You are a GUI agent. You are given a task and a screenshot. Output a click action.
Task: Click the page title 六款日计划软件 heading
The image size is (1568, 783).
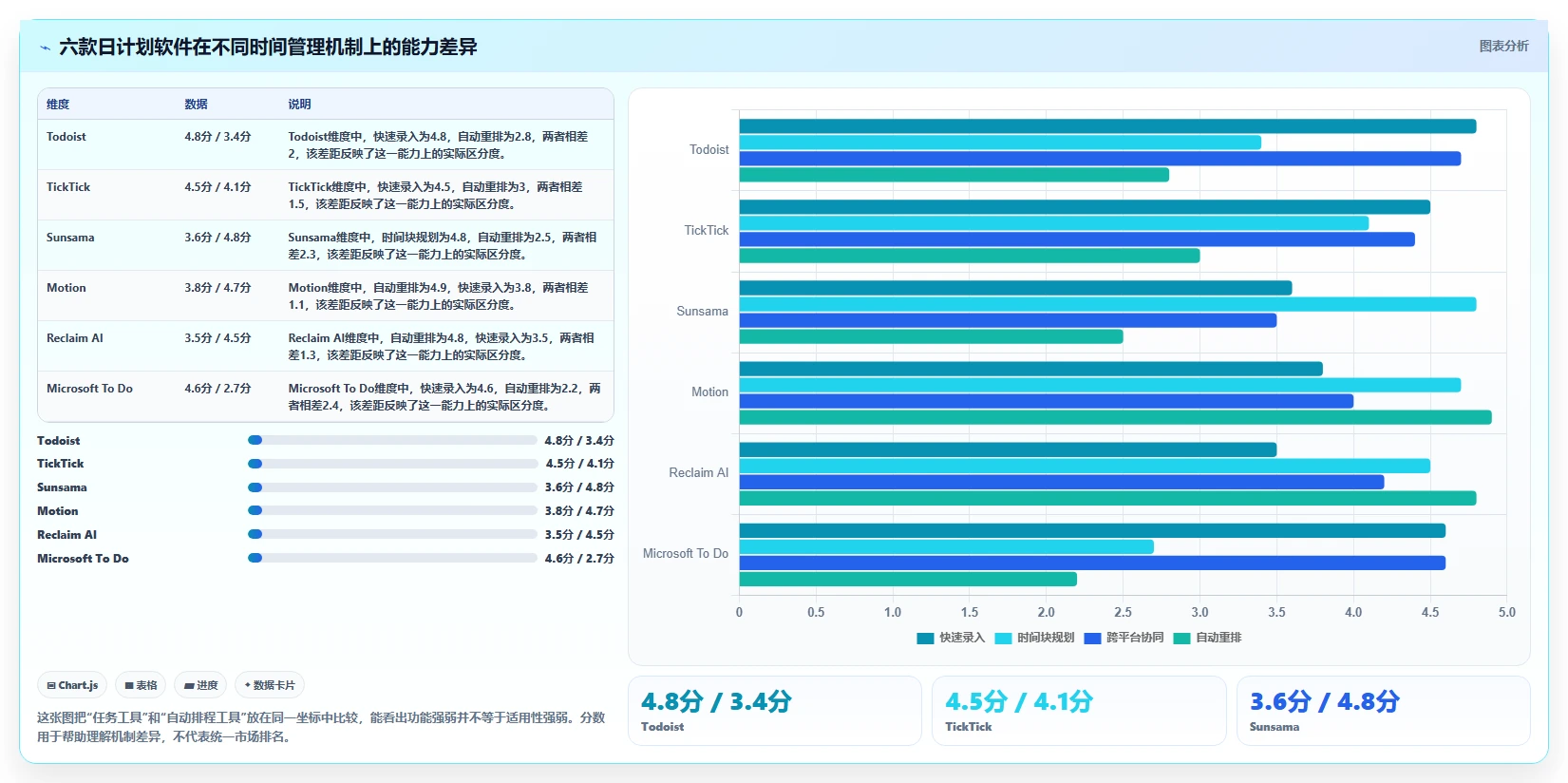click(x=268, y=48)
